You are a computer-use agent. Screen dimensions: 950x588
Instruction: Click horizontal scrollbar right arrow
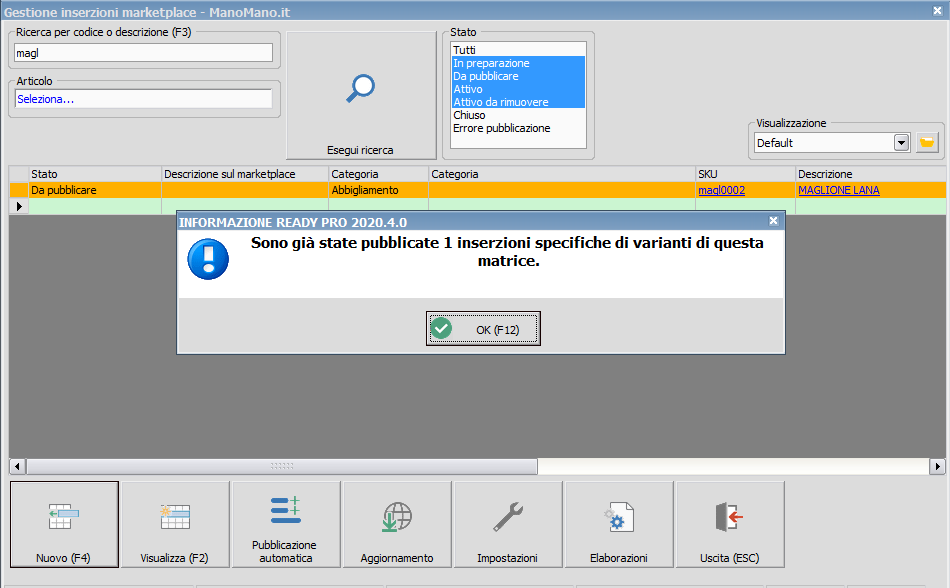point(937,466)
